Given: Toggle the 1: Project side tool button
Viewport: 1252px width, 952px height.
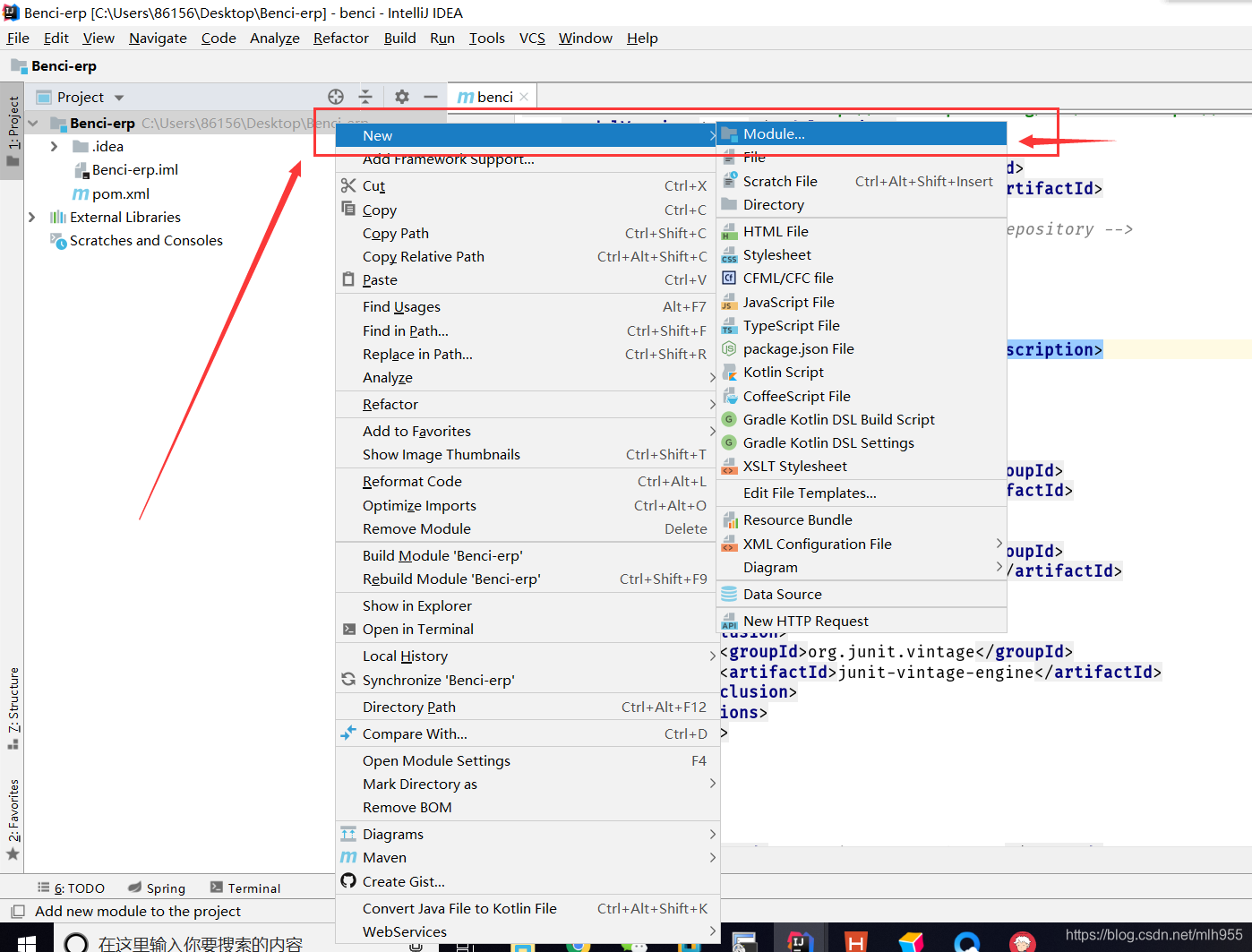Looking at the screenshot, I should tap(13, 132).
